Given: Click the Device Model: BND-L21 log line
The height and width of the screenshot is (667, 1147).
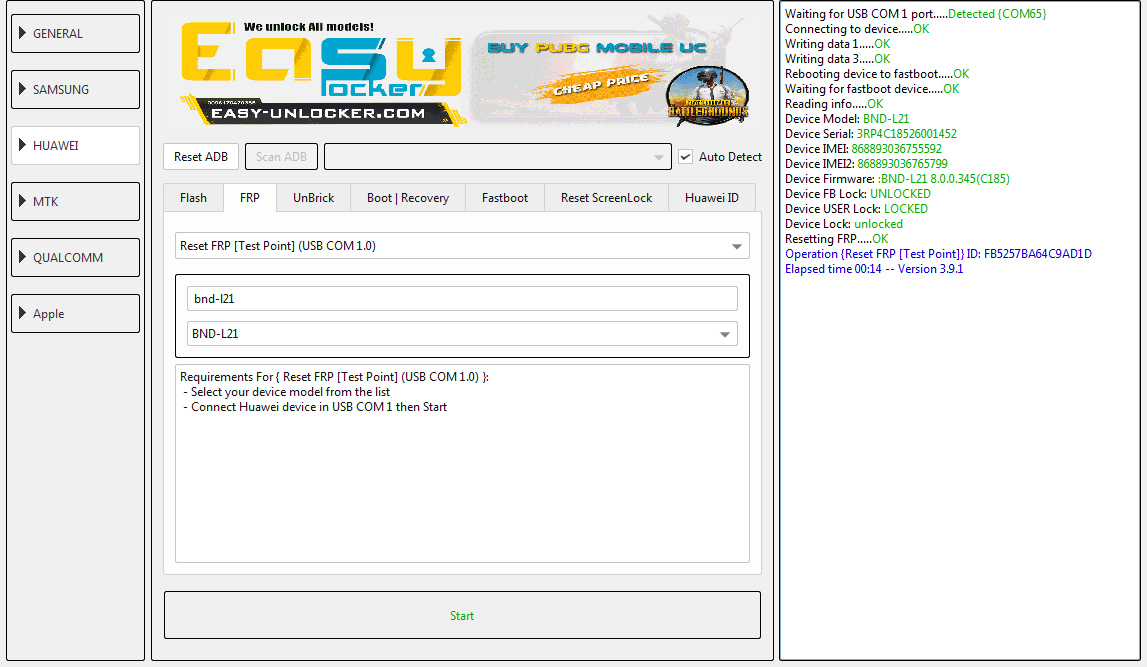Looking at the screenshot, I should point(847,118).
